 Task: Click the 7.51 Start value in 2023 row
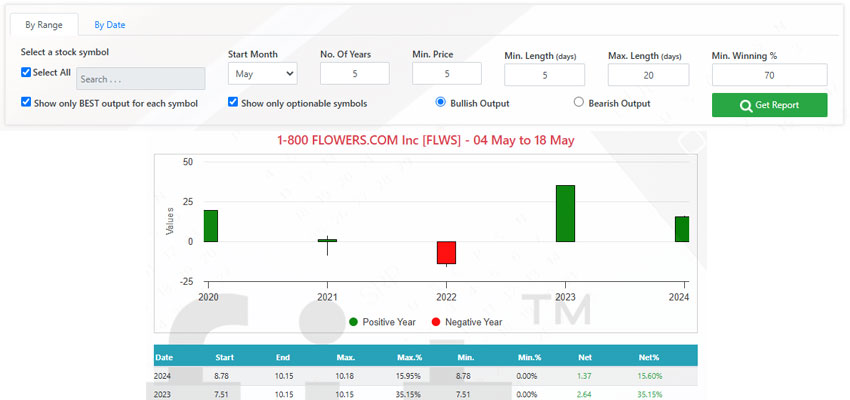click(x=223, y=395)
